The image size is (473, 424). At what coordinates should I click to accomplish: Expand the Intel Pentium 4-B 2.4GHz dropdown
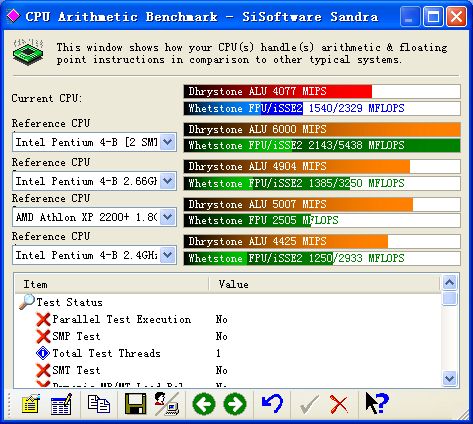(167, 255)
